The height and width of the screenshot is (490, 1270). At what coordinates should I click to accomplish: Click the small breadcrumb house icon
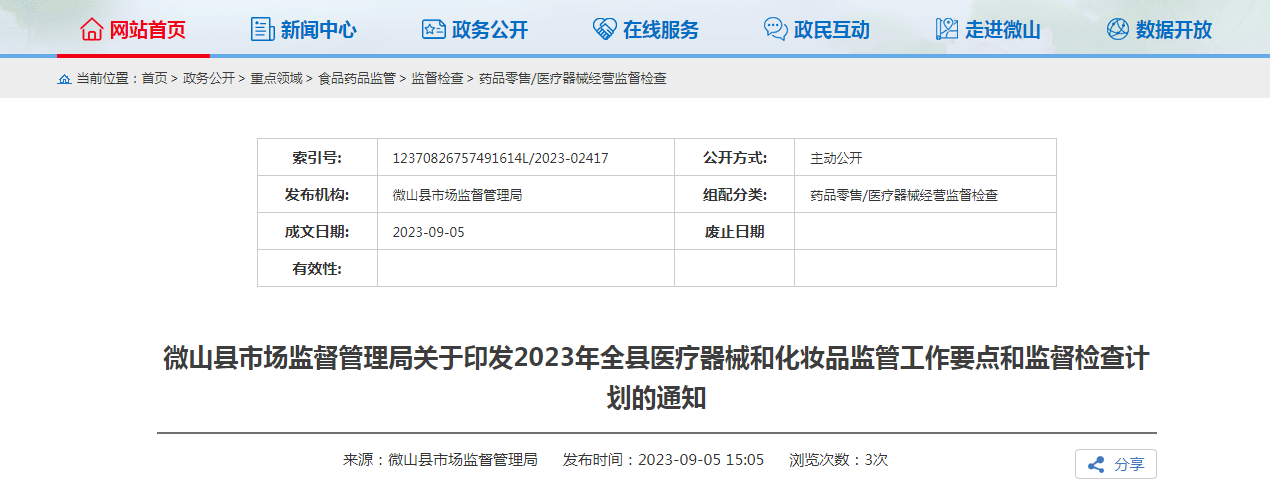(64, 79)
